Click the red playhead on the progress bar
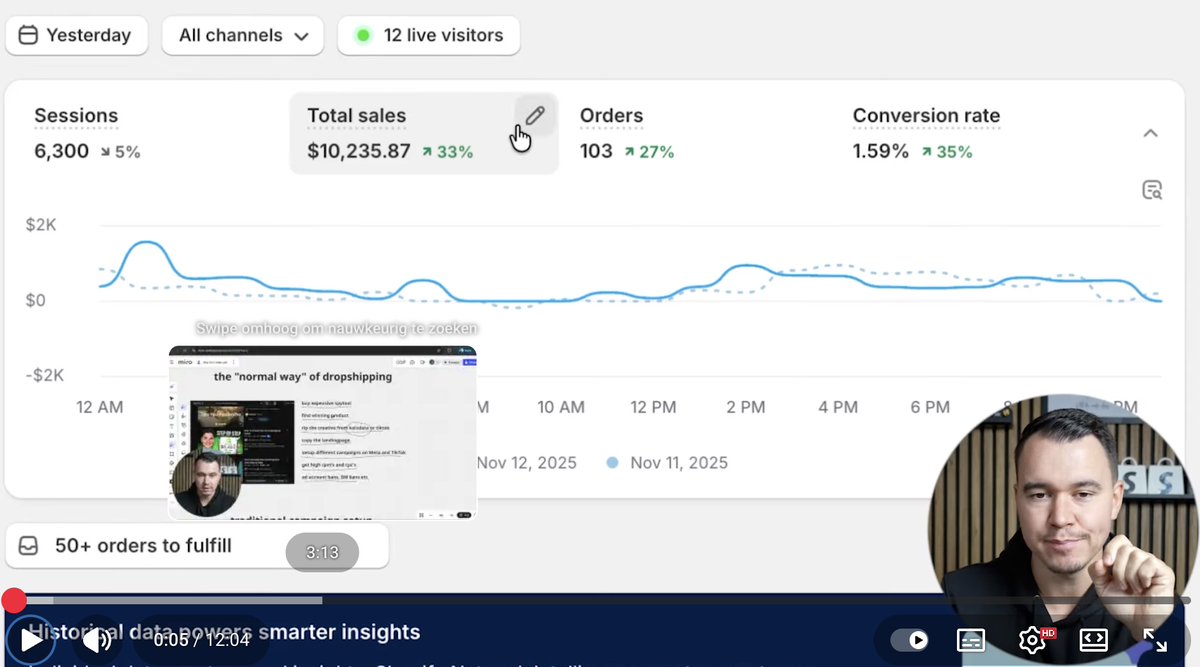This screenshot has height=667, width=1200. [x=14, y=600]
